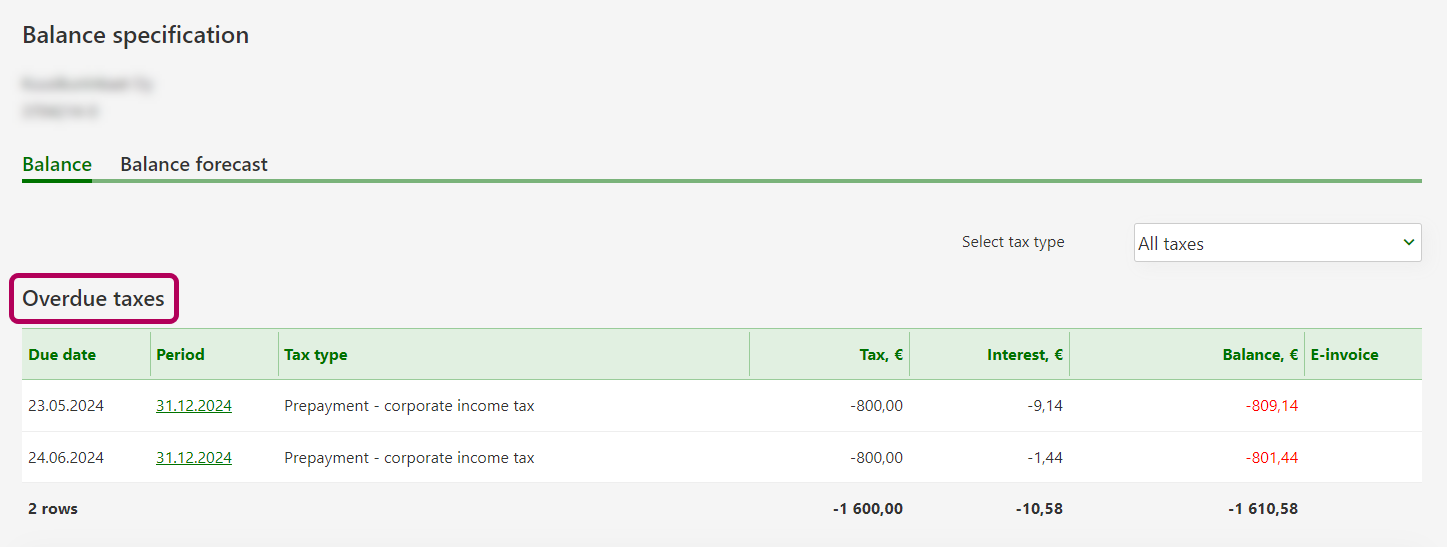Click the Balance, € column header
Image resolution: width=1447 pixels, height=547 pixels.
1260,354
